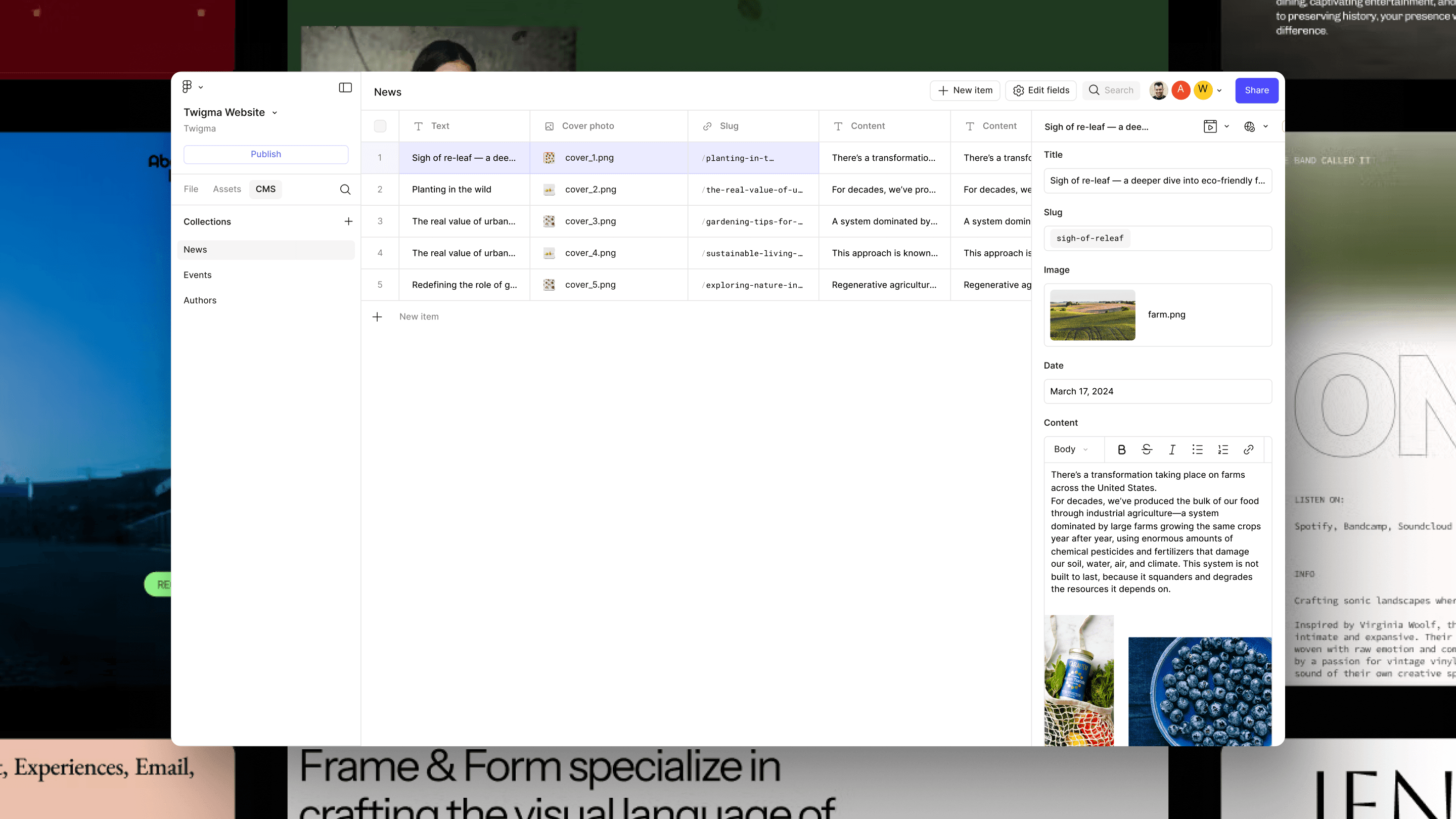Click the 'Planting in the wild' cell
Image resolution: width=1456 pixels, height=819 pixels.
point(464,190)
